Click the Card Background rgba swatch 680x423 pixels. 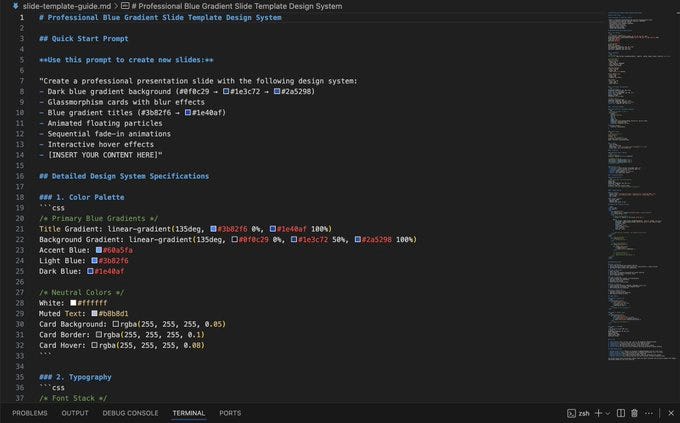pos(116,324)
